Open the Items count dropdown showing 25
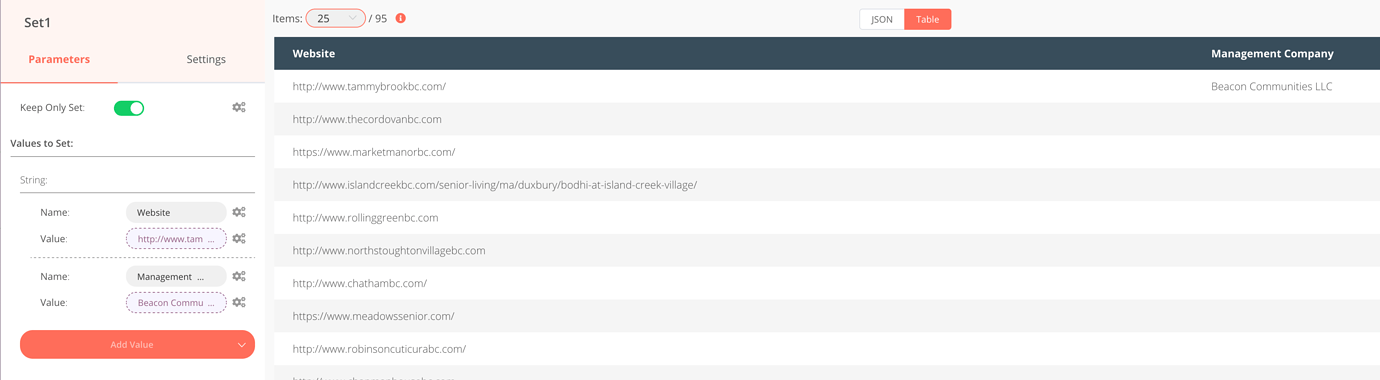The image size is (1380, 380). pyautogui.click(x=335, y=18)
